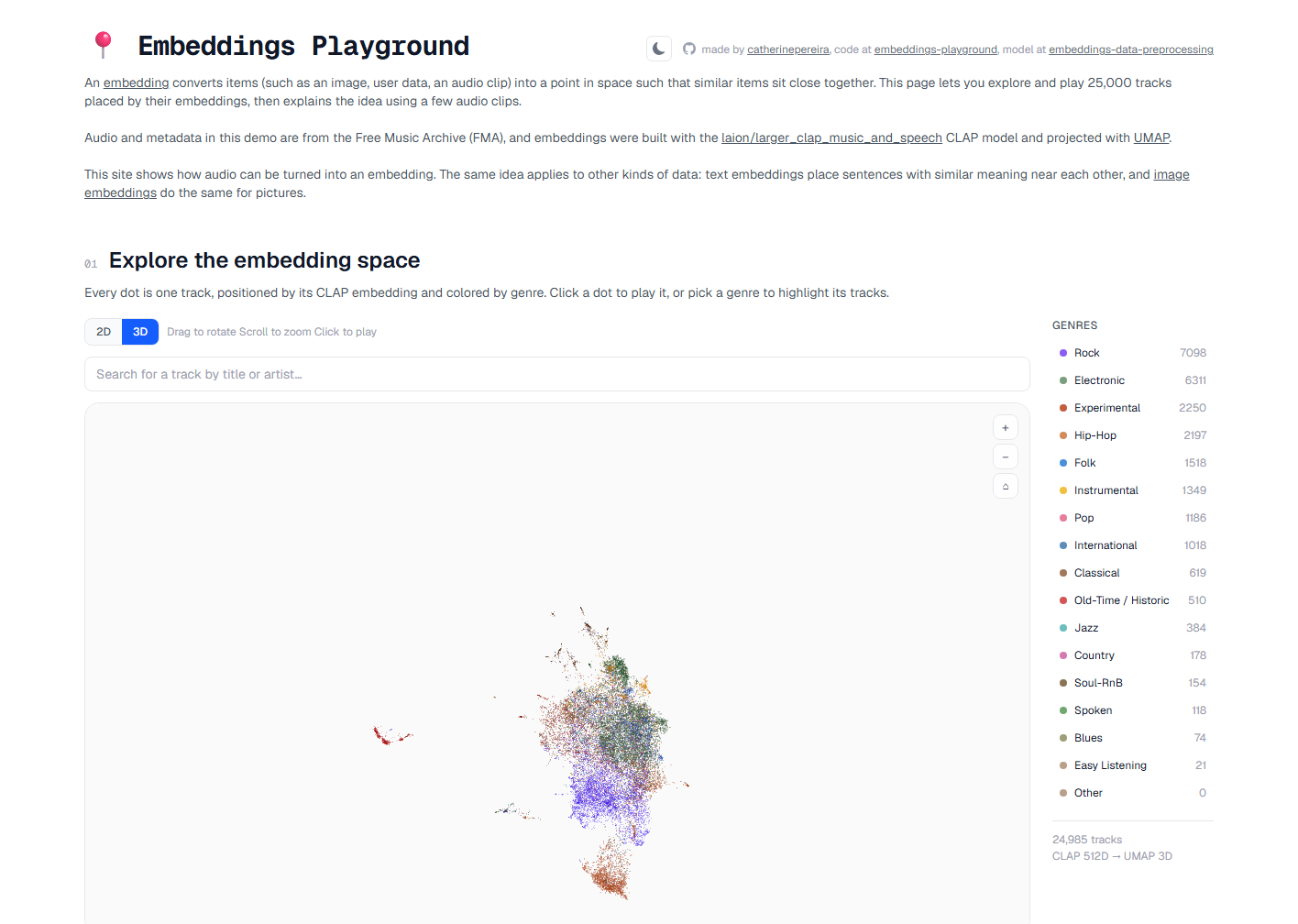Open the UMAP link

1151,137
